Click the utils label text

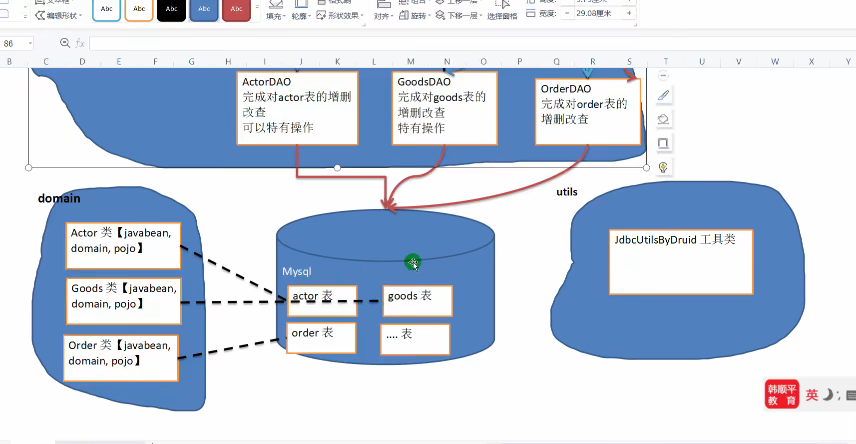(567, 192)
